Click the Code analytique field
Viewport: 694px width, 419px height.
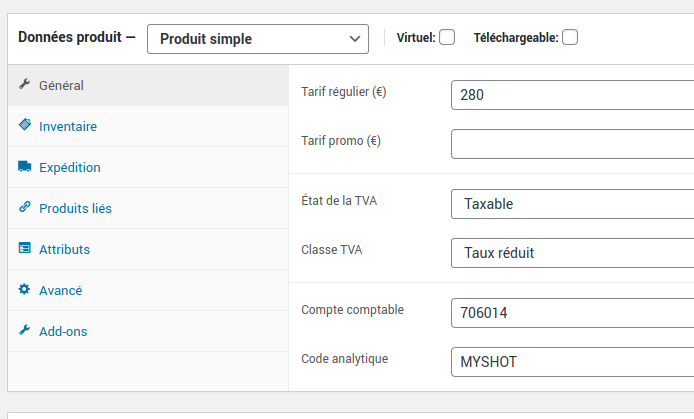point(572,361)
